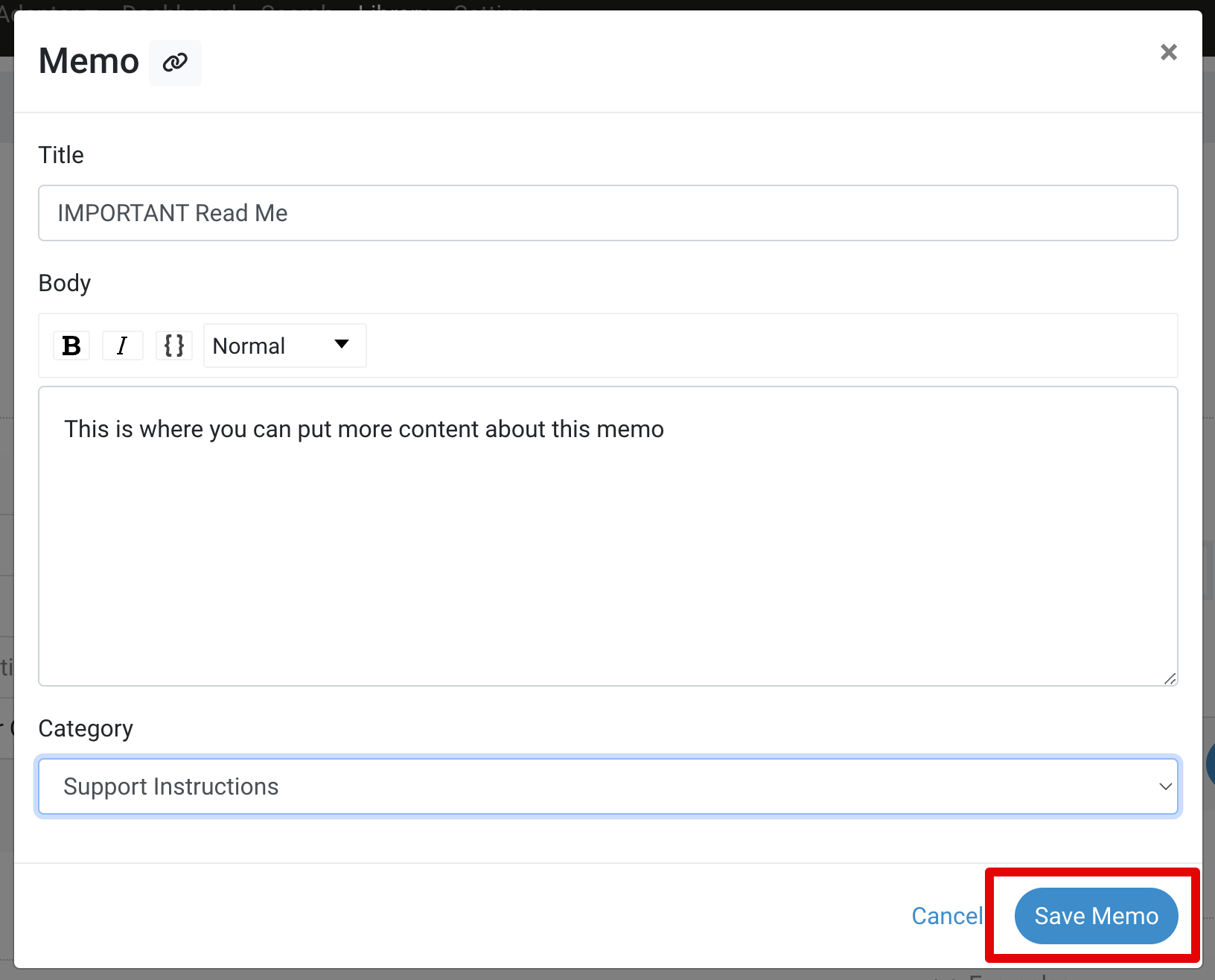Open the Category dropdown showing Support Instructions
The image size is (1215, 980).
[x=607, y=786]
